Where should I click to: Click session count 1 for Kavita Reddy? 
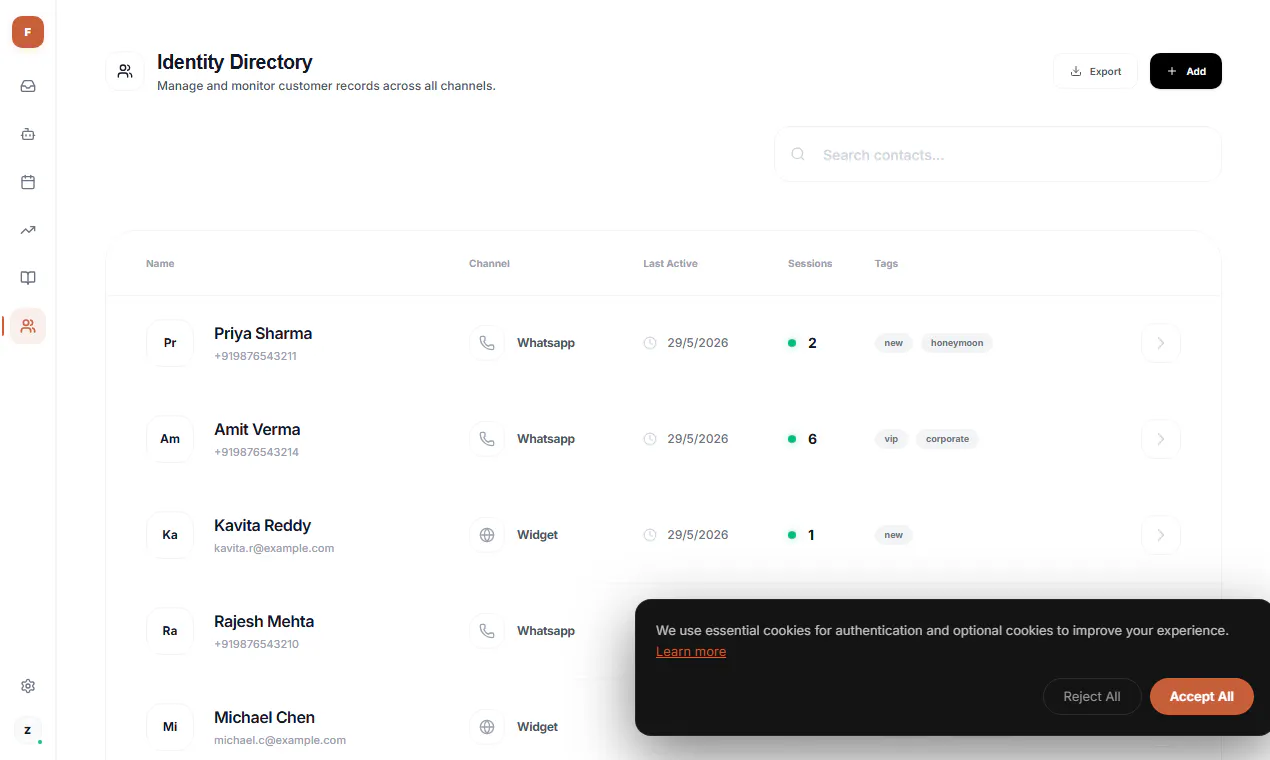point(811,535)
